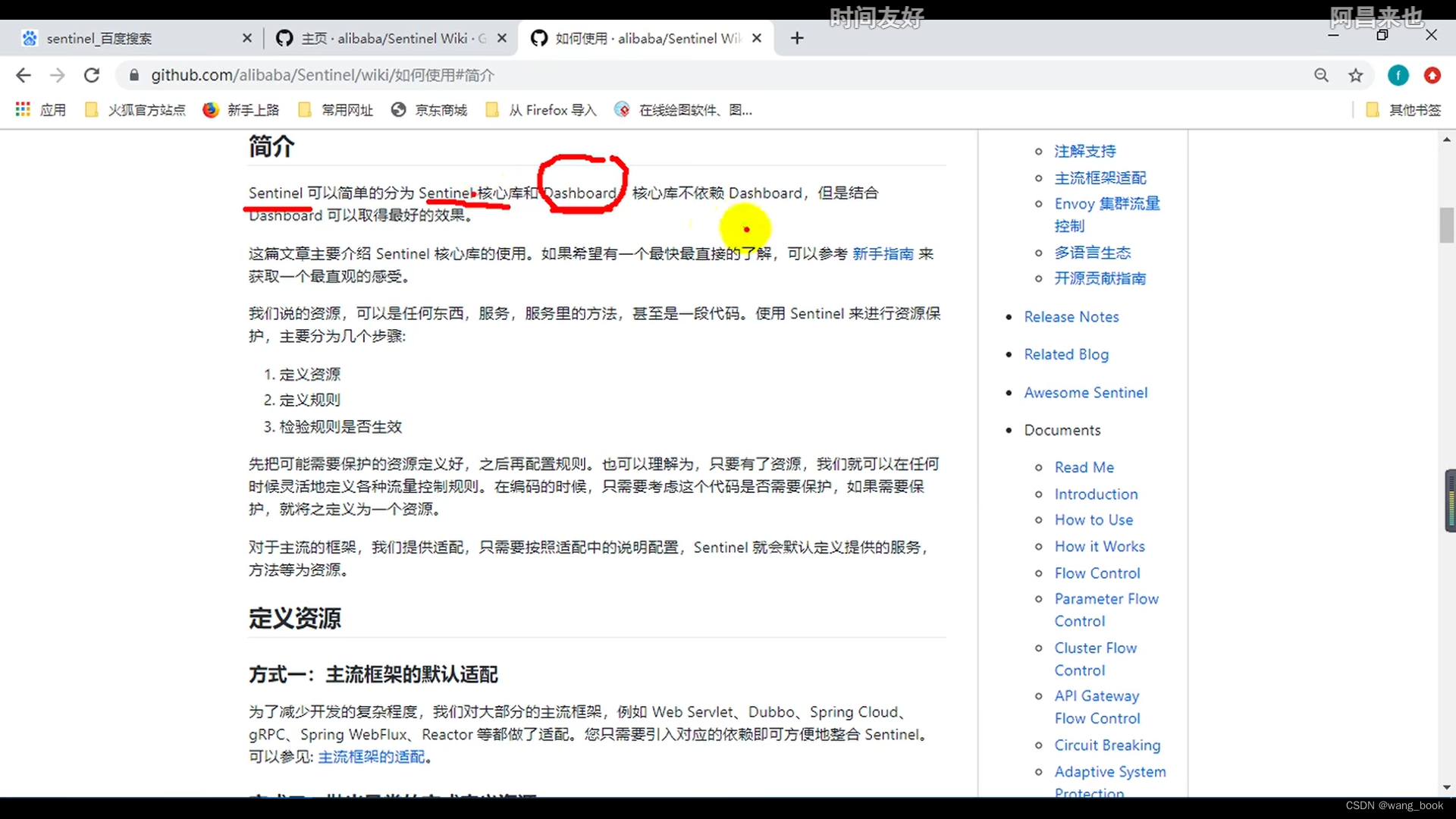Open the 新手上路 Firefox bookmark
The width and height of the screenshot is (1456, 819).
241,110
